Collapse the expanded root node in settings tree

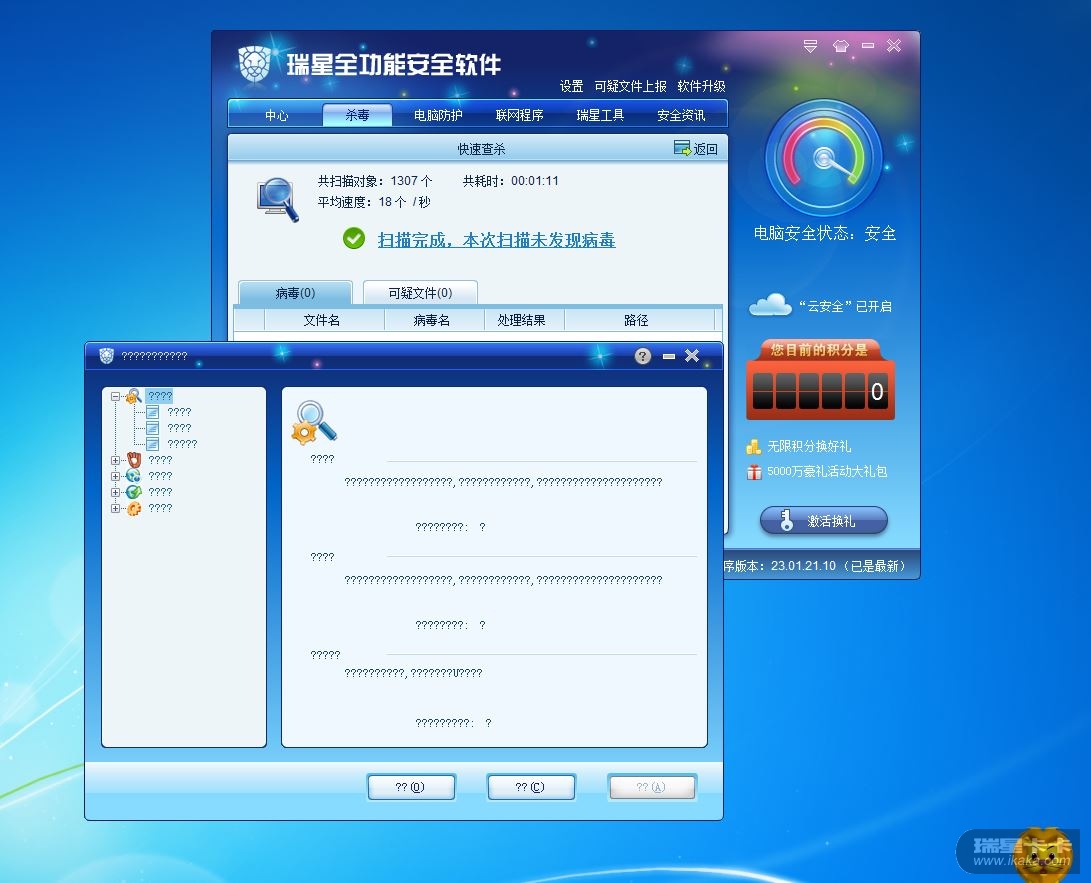[x=116, y=397]
